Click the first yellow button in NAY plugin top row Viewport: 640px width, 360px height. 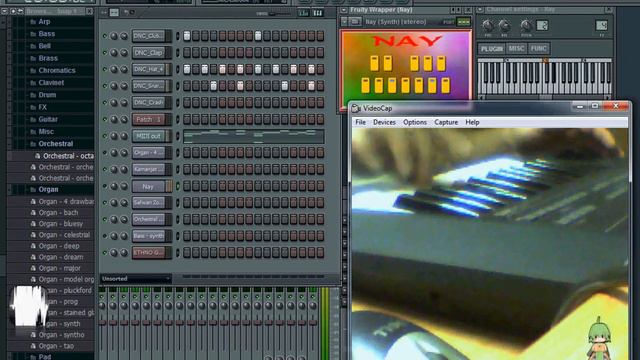[374, 64]
